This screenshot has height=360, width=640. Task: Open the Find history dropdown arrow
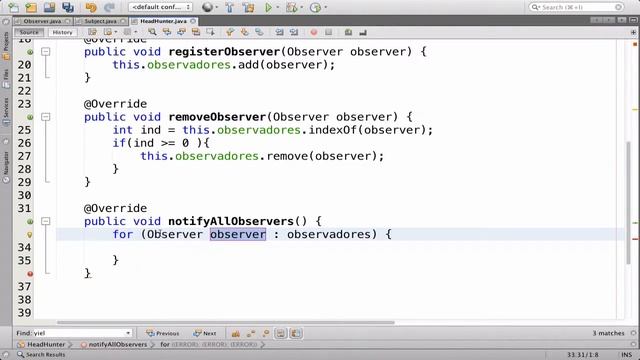128,333
